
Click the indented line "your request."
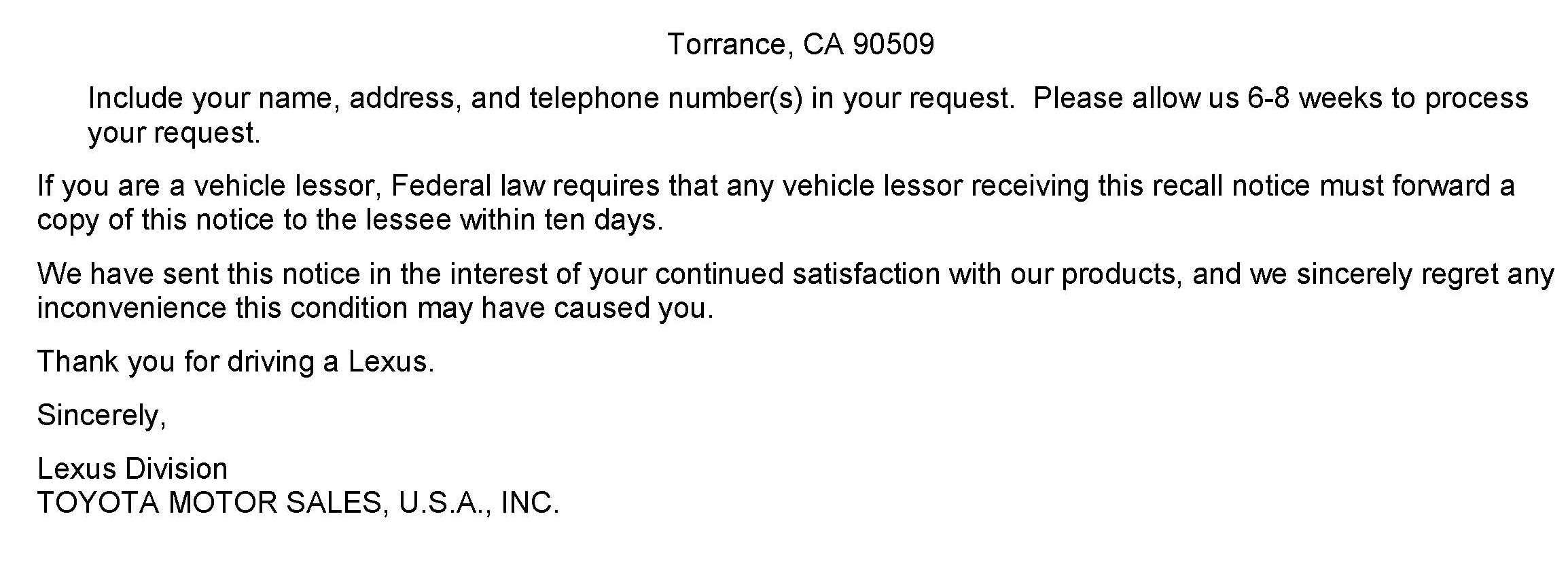[174, 133]
